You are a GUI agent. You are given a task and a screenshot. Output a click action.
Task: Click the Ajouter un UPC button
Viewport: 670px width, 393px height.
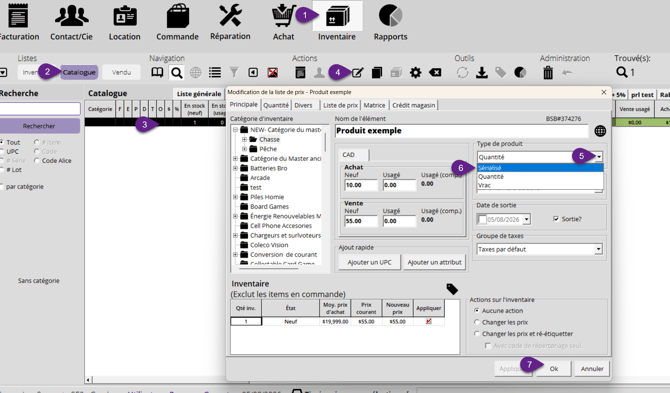point(369,262)
